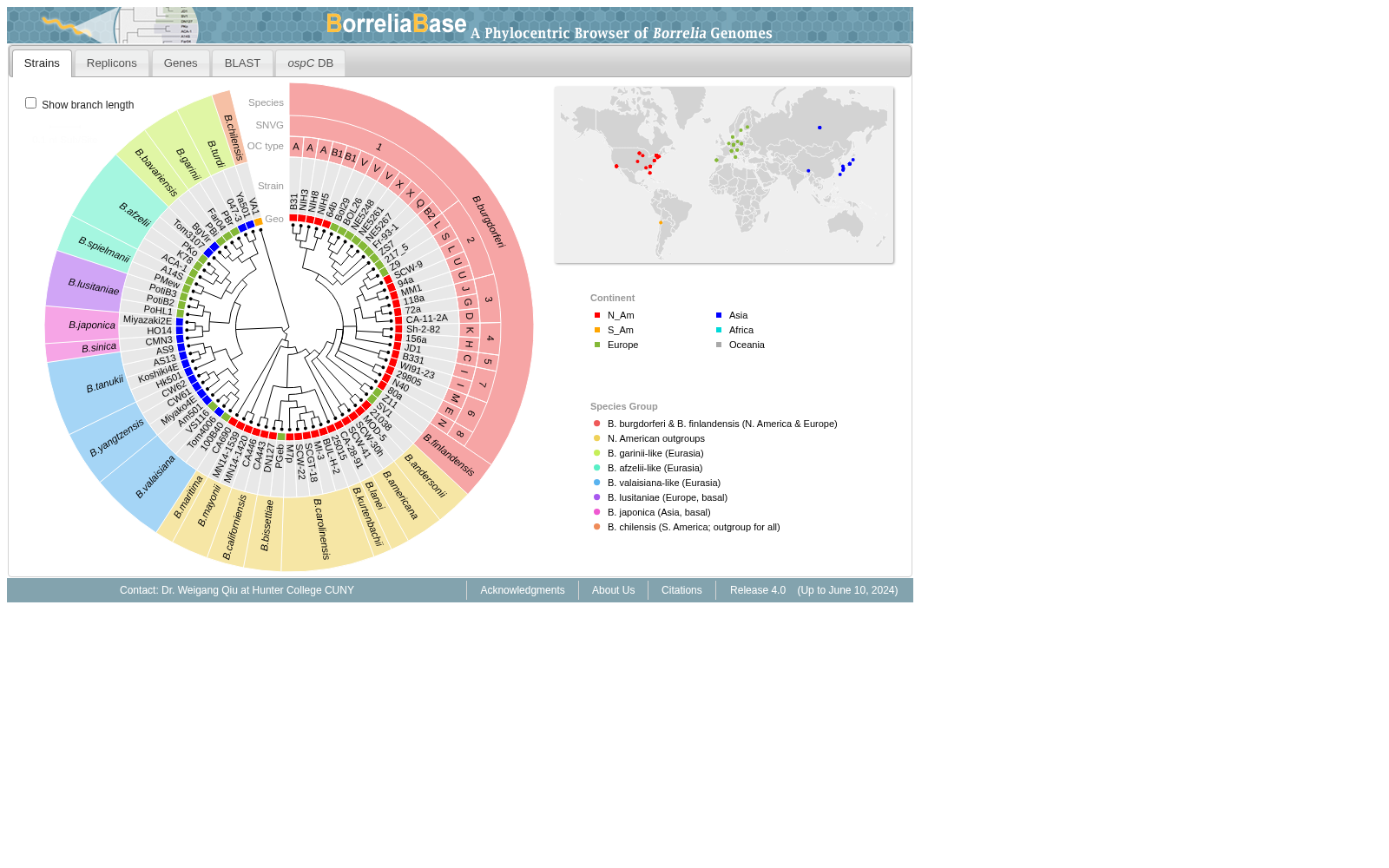Select the orange S_Am continent swatch
Viewport: 1389px width, 868px height.
pos(597,330)
